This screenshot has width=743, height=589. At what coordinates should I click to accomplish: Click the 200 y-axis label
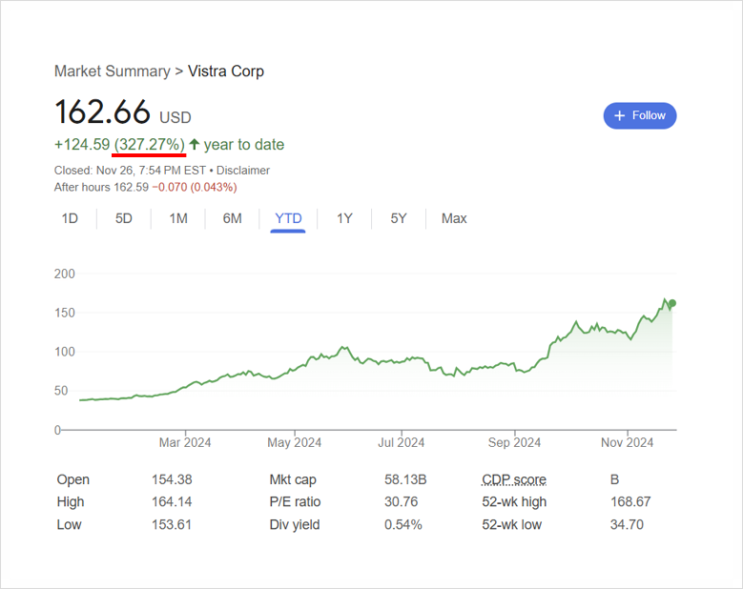coord(64,274)
